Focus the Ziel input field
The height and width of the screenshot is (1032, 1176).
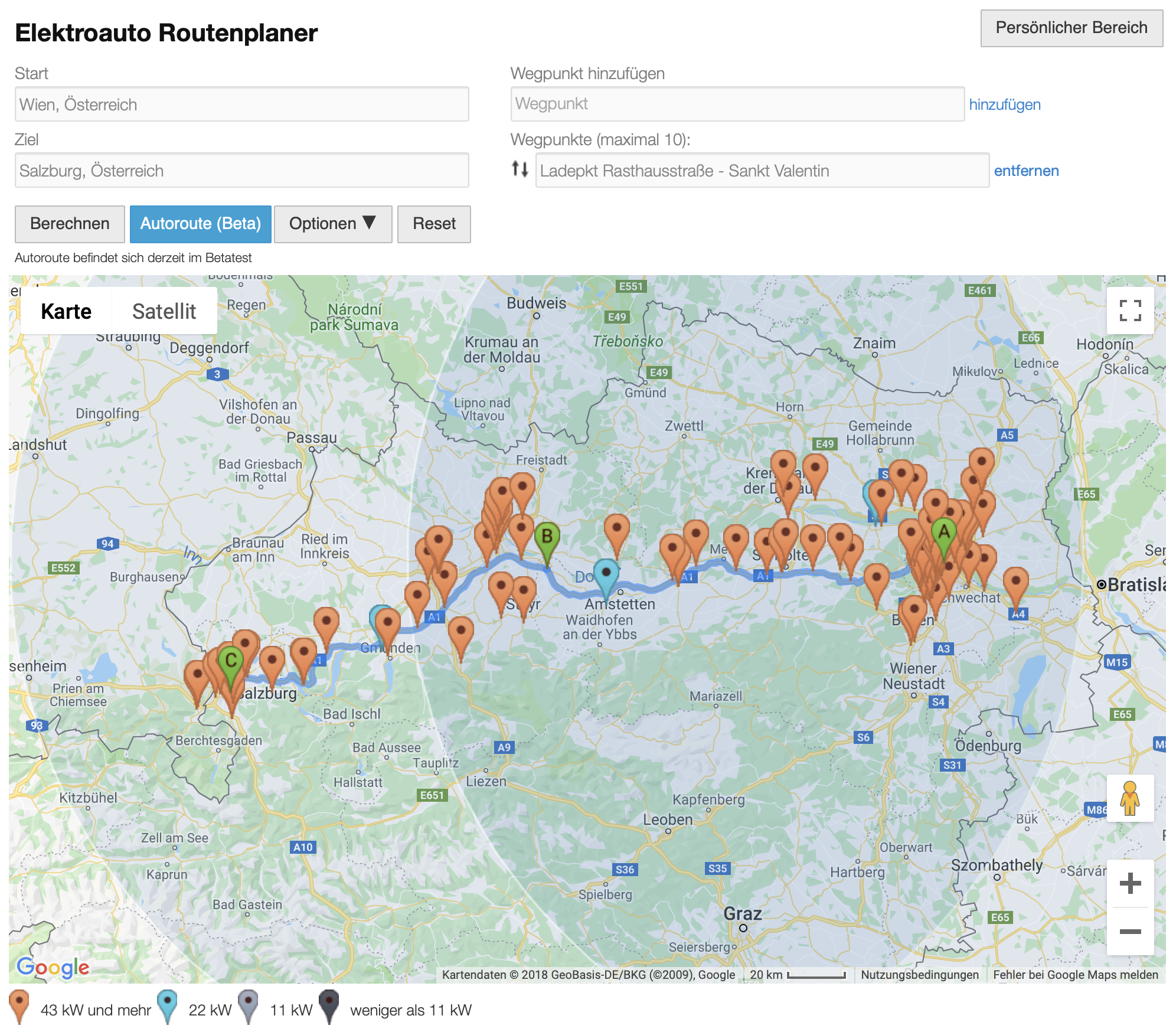point(242,171)
